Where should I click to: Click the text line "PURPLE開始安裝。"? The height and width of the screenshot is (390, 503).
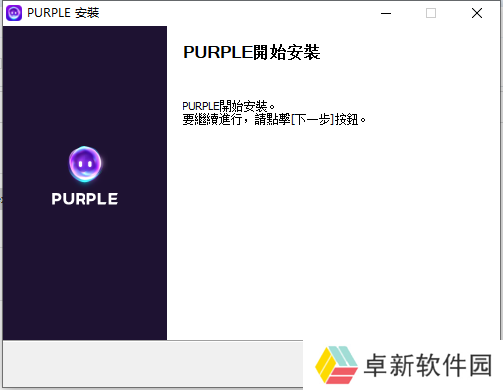[x=228, y=106]
